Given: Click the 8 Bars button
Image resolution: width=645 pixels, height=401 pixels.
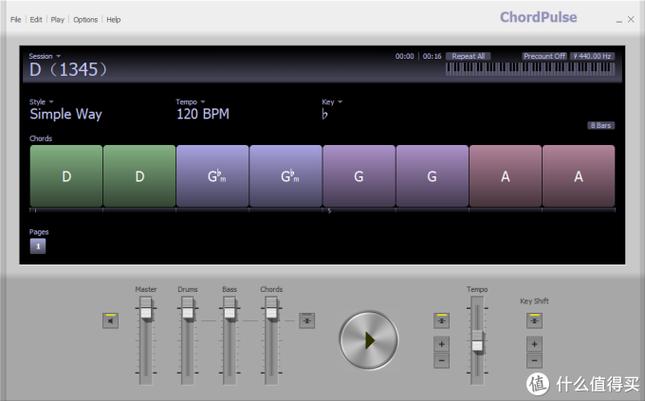Looking at the screenshot, I should [601, 125].
